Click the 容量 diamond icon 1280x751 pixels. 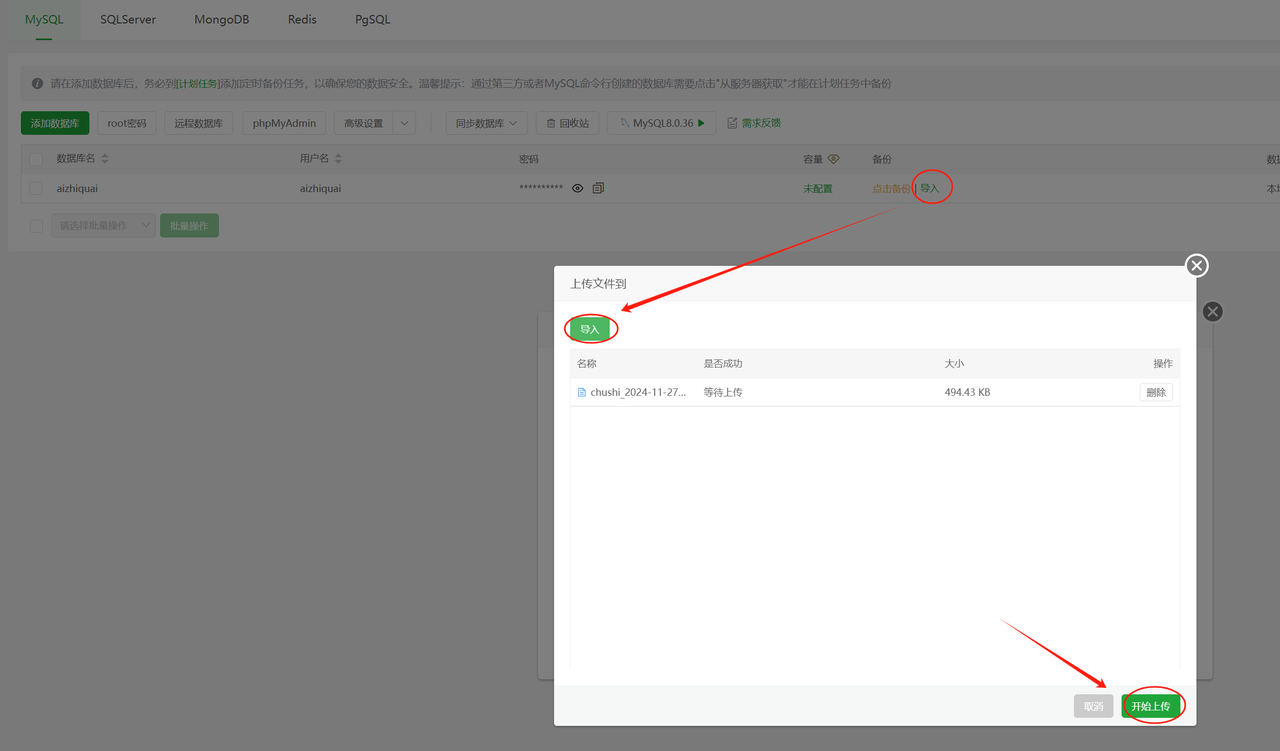point(833,159)
